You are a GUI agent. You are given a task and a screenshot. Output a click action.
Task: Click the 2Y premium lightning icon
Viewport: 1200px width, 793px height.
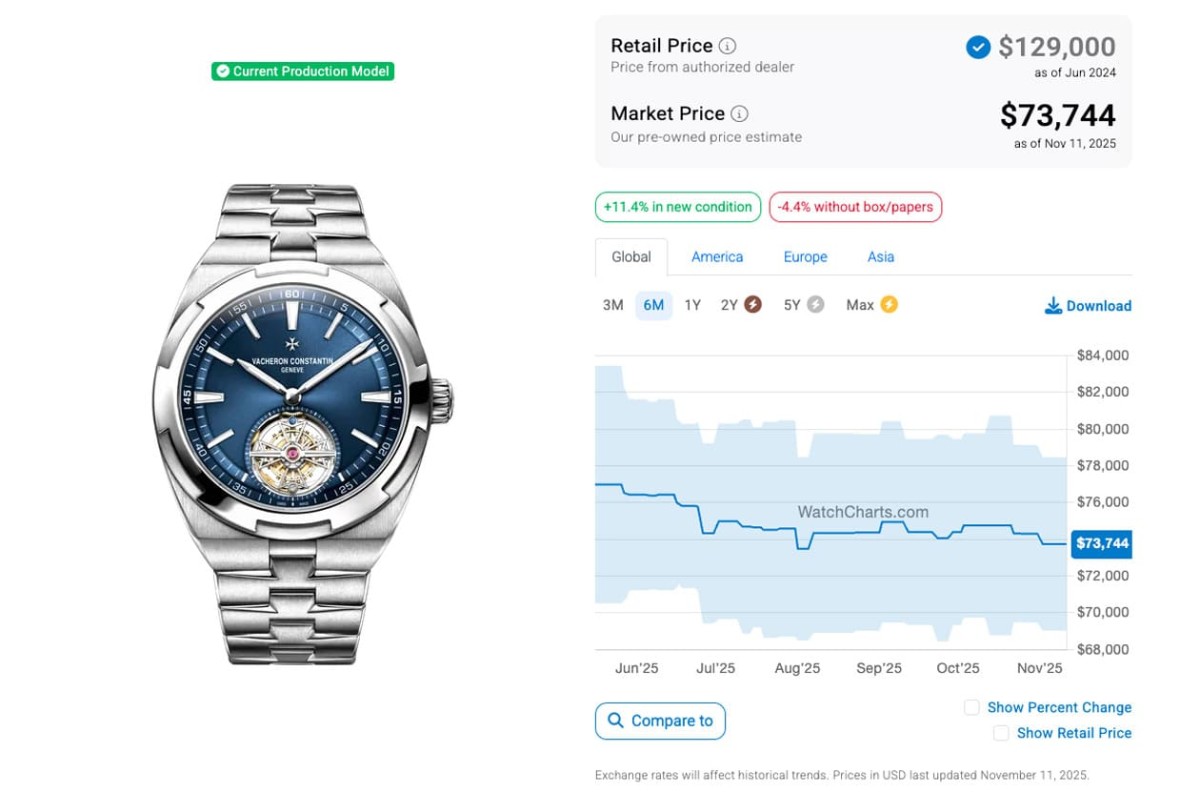click(753, 305)
